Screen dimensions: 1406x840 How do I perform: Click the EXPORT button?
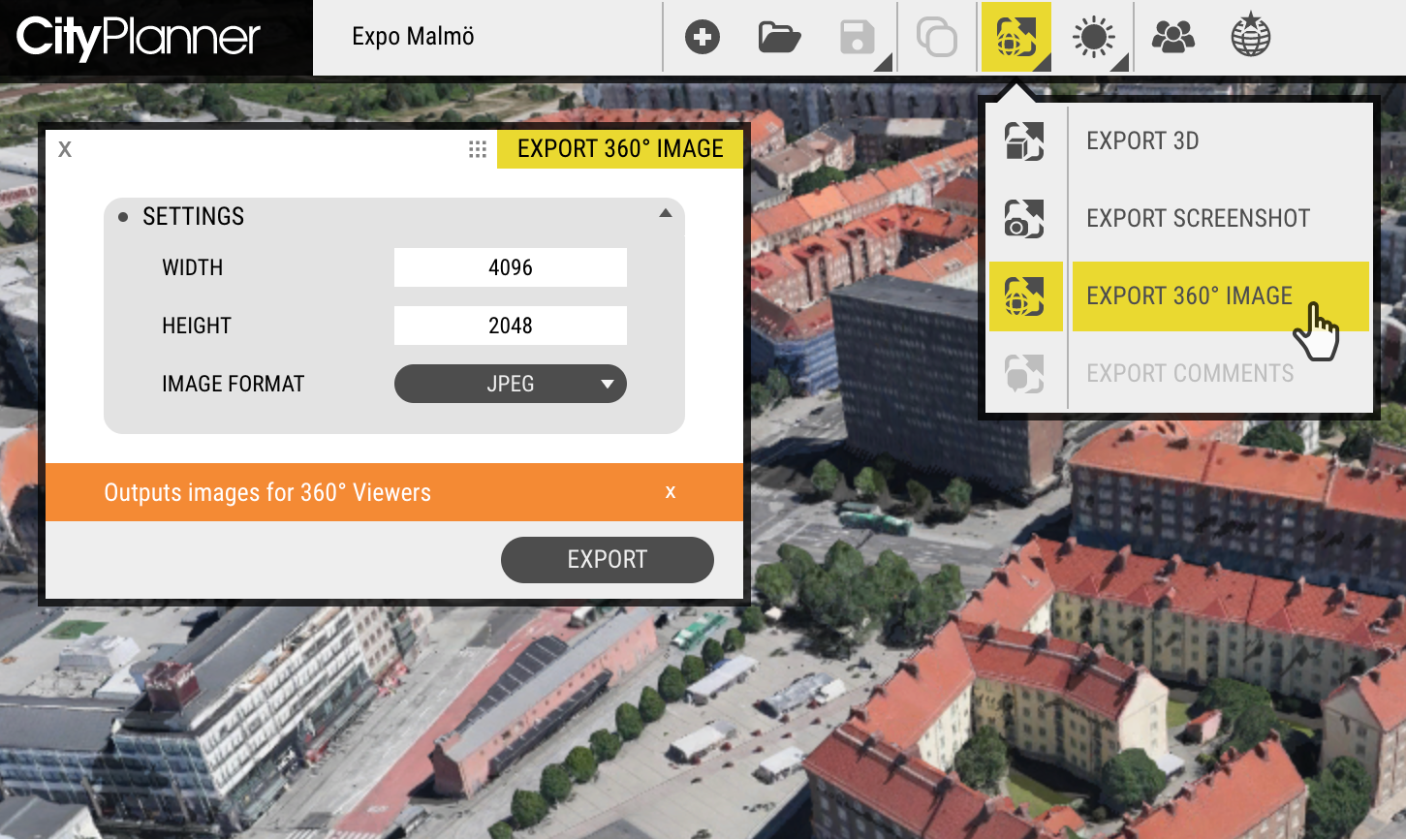pyautogui.click(x=608, y=560)
